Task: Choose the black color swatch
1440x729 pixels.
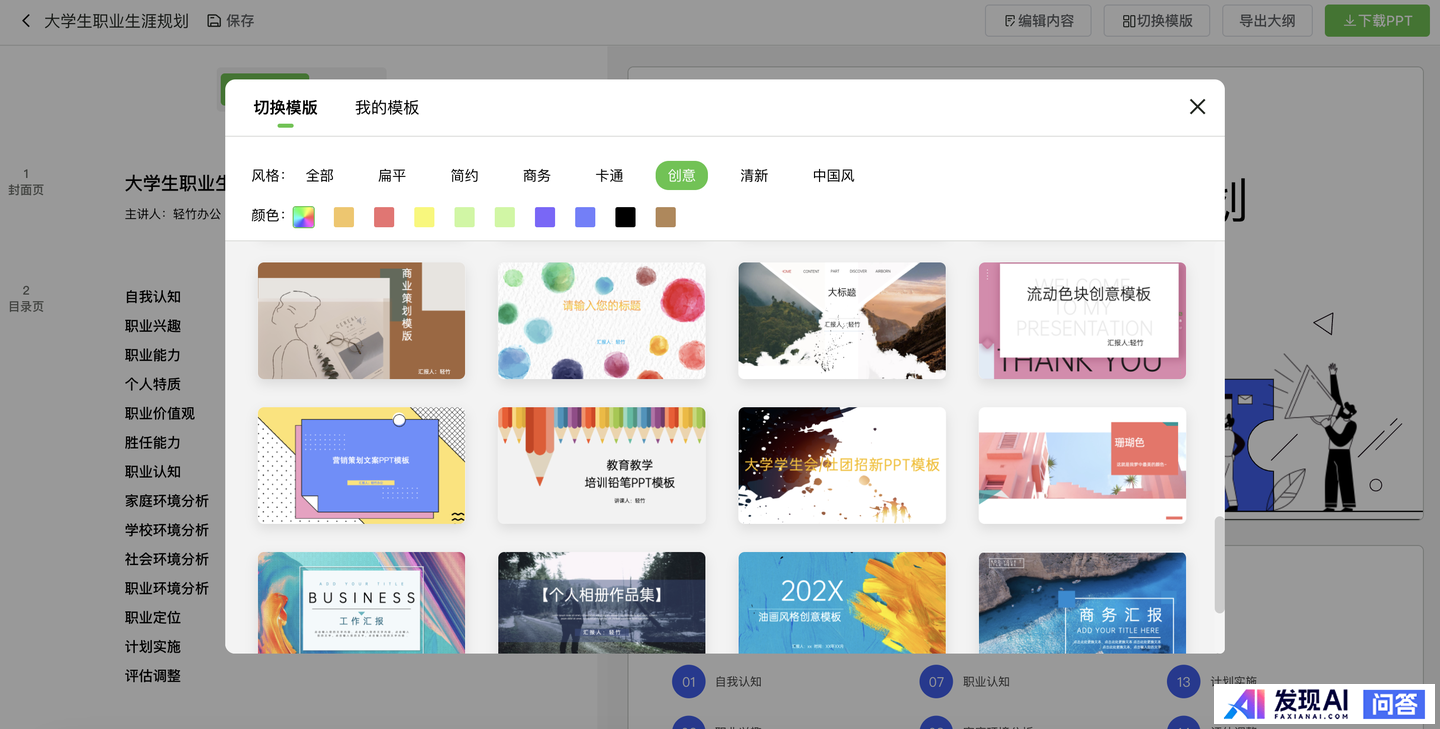Action: click(625, 217)
